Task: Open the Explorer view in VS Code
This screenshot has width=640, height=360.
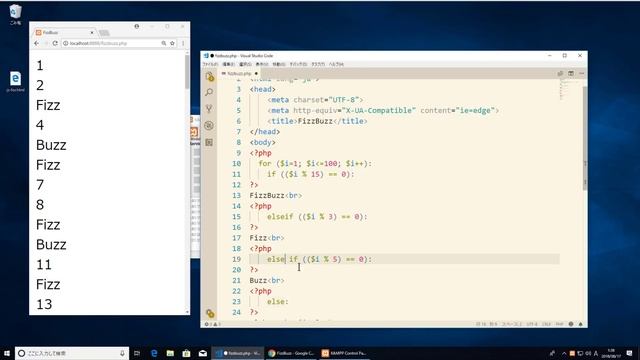Action: tap(209, 77)
